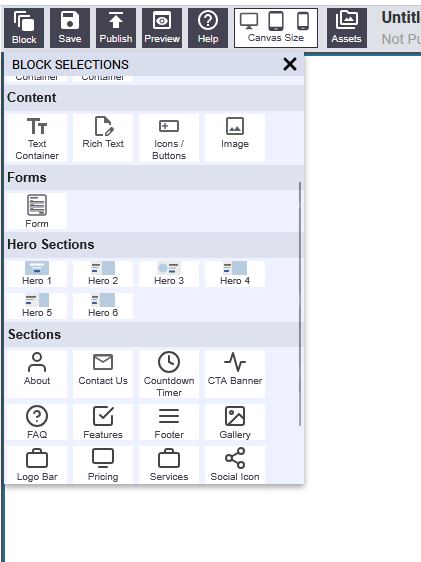The height and width of the screenshot is (562, 421).
Task: Select the Hero 6 layout thumbnail
Action: pos(103,306)
